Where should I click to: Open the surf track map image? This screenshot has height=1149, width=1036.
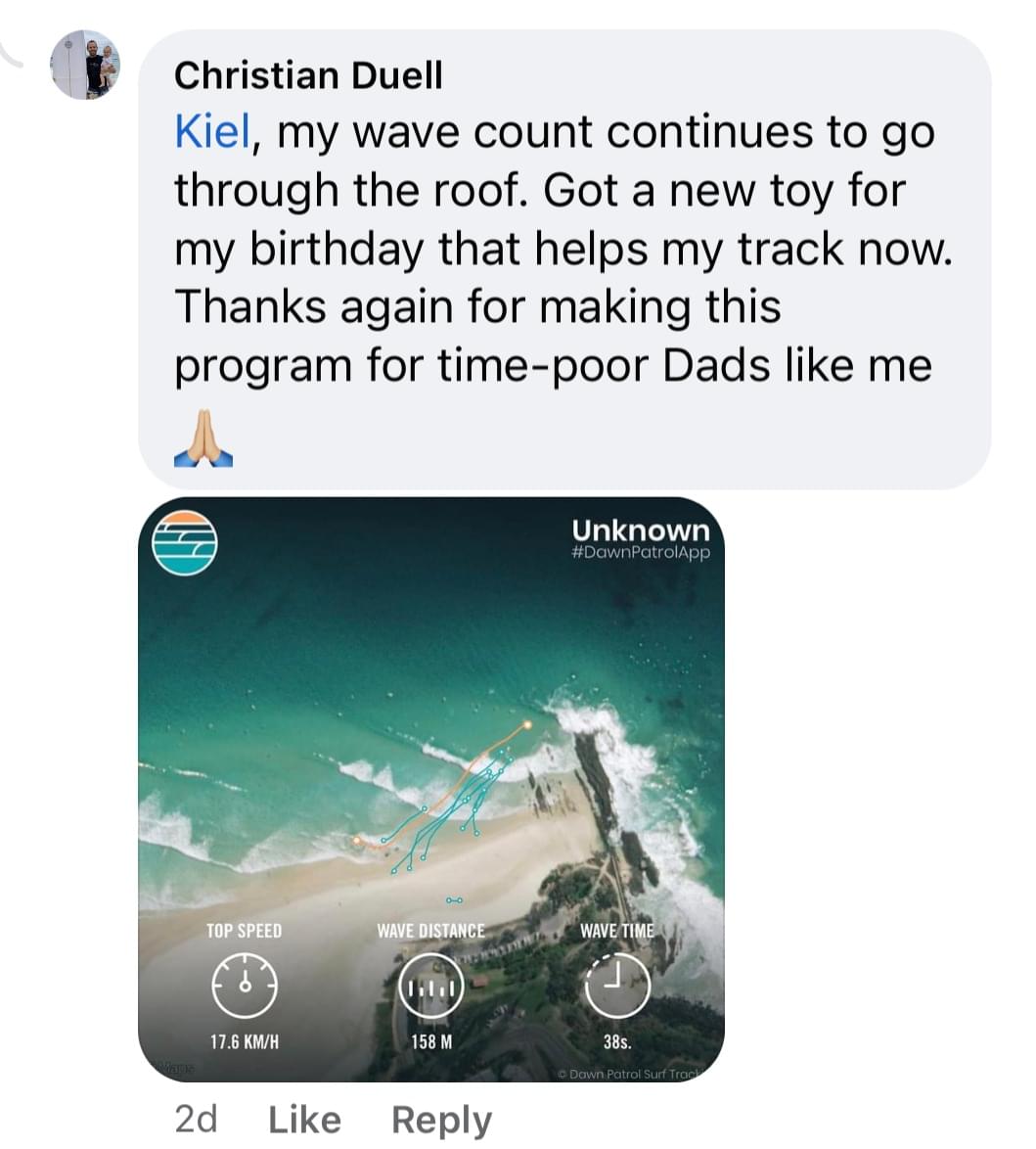[430, 789]
